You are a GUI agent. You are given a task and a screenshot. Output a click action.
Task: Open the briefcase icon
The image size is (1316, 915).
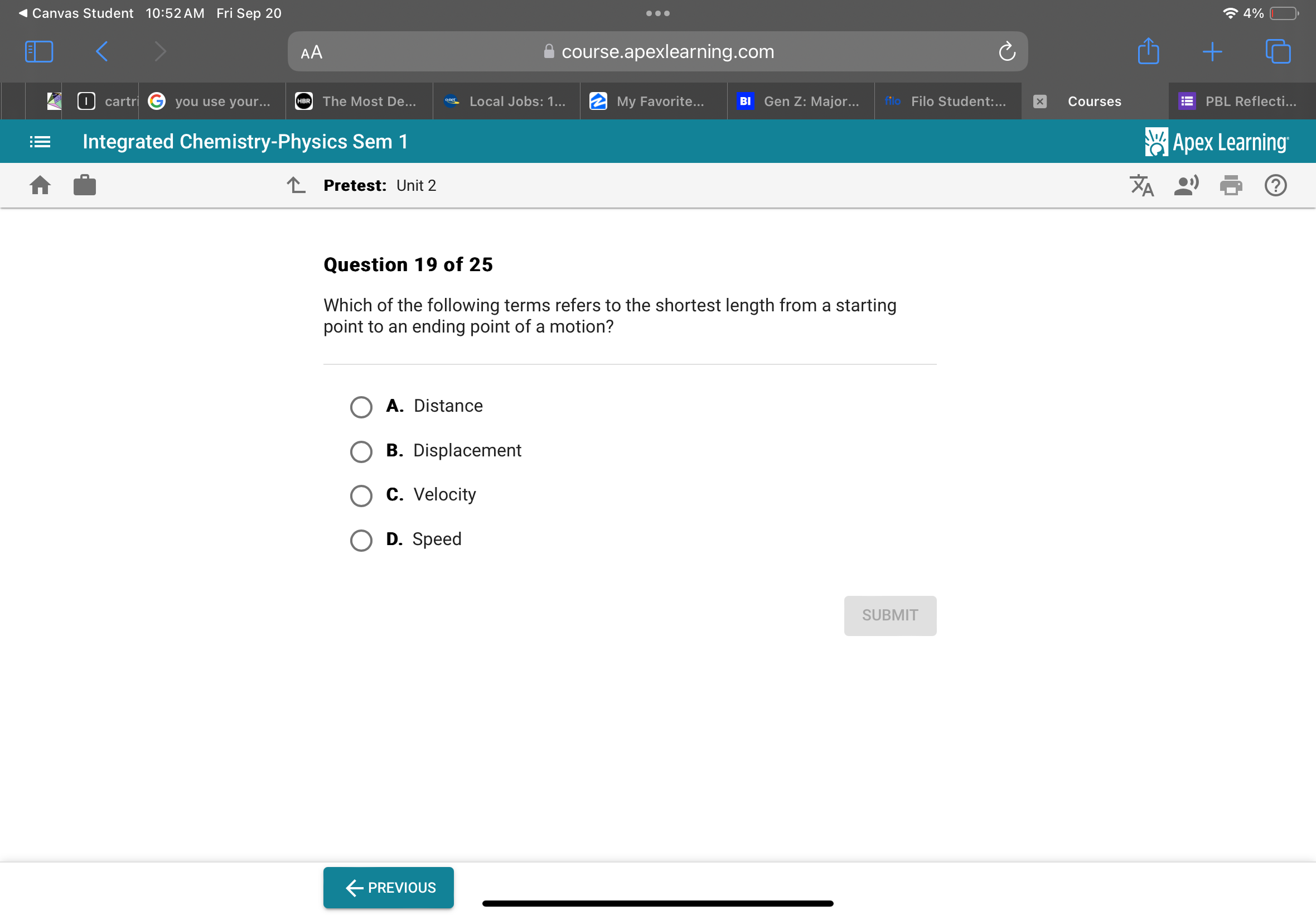[85, 185]
